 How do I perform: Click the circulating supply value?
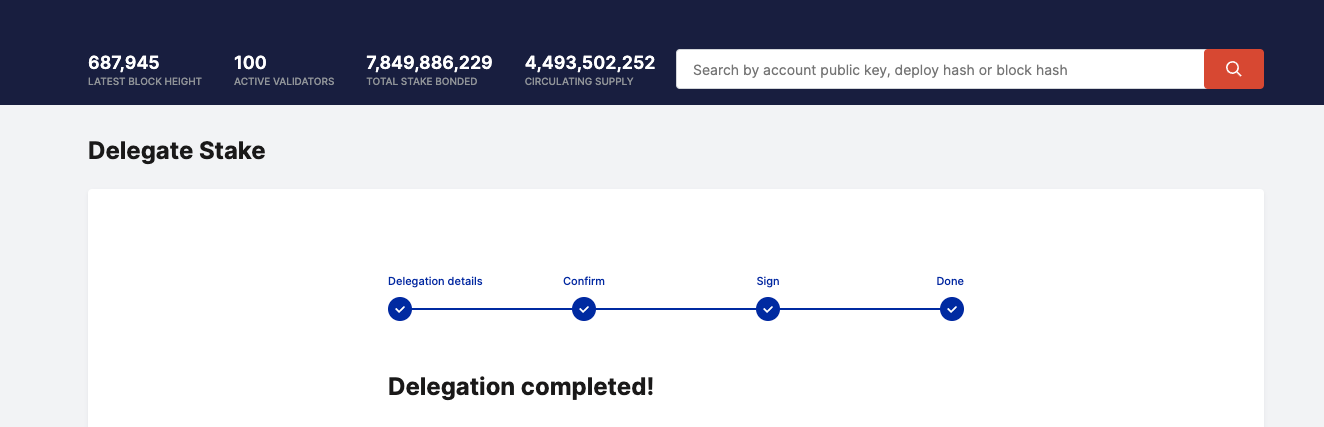590,63
